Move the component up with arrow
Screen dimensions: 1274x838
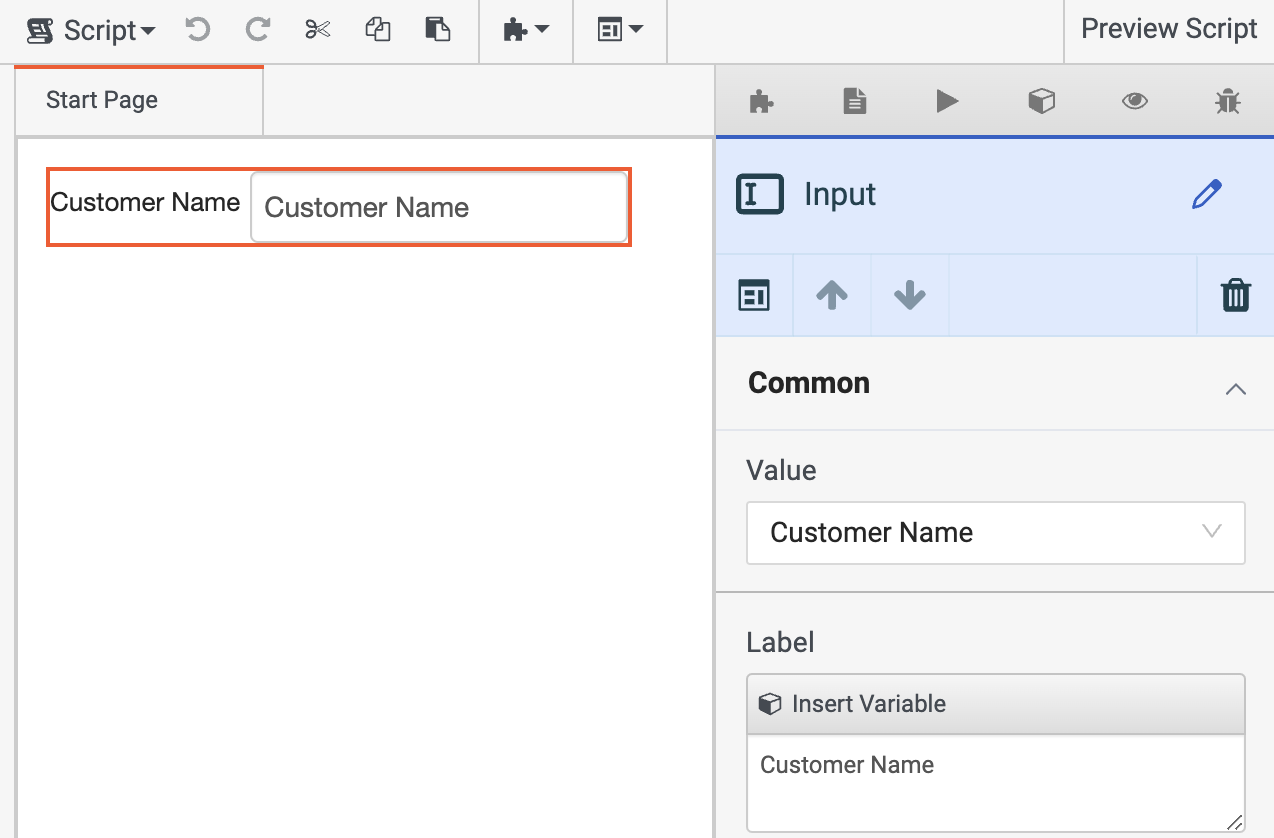point(832,296)
